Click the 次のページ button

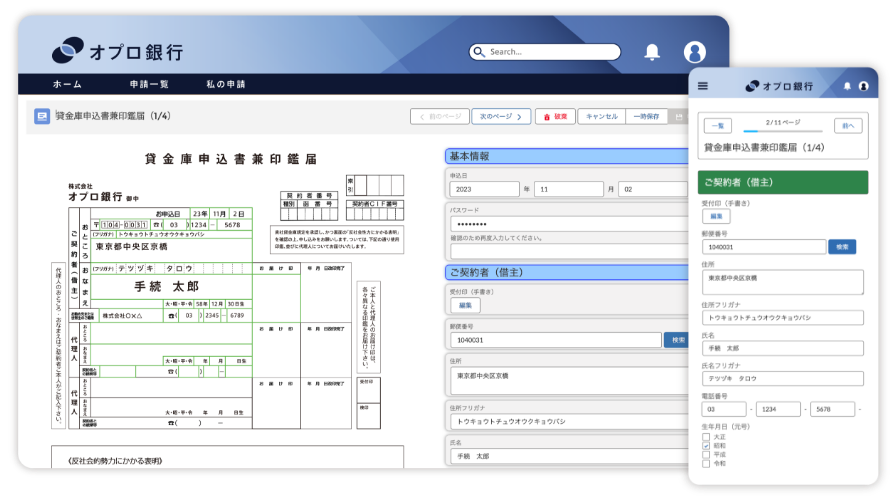tap(500, 116)
